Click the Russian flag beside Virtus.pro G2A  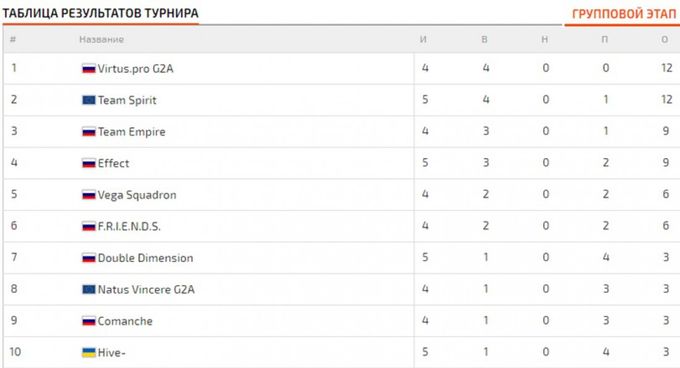click(88, 68)
